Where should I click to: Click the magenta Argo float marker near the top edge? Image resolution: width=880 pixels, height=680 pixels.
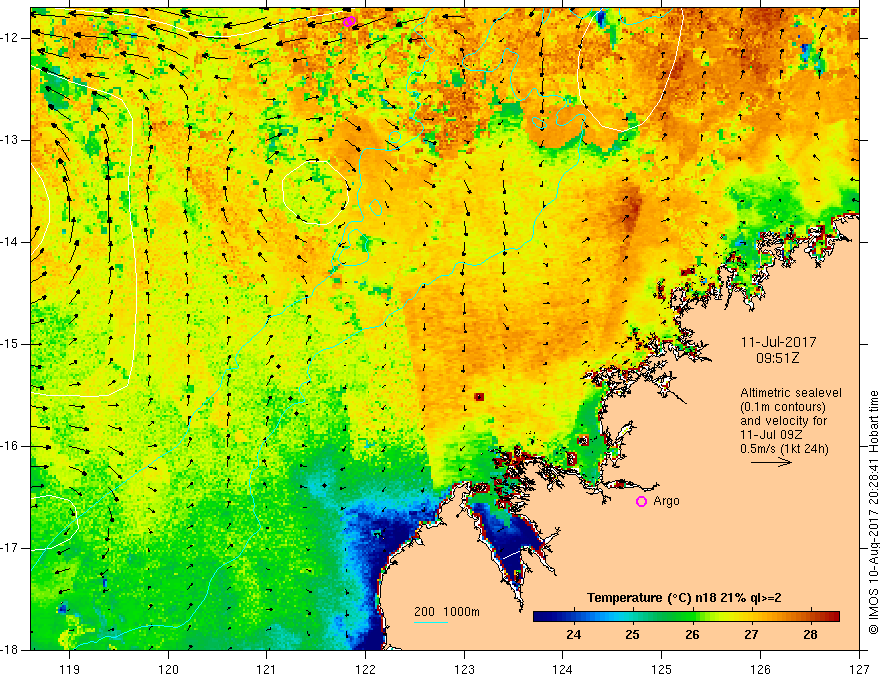pyautogui.click(x=349, y=22)
